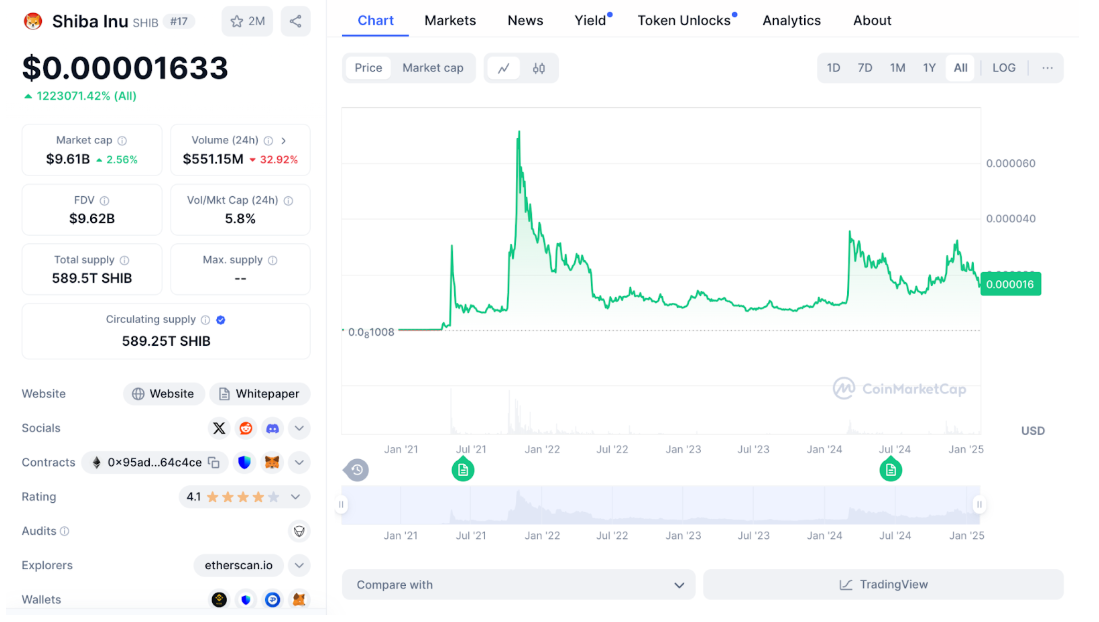Open the Compare with dropdown

518,585
